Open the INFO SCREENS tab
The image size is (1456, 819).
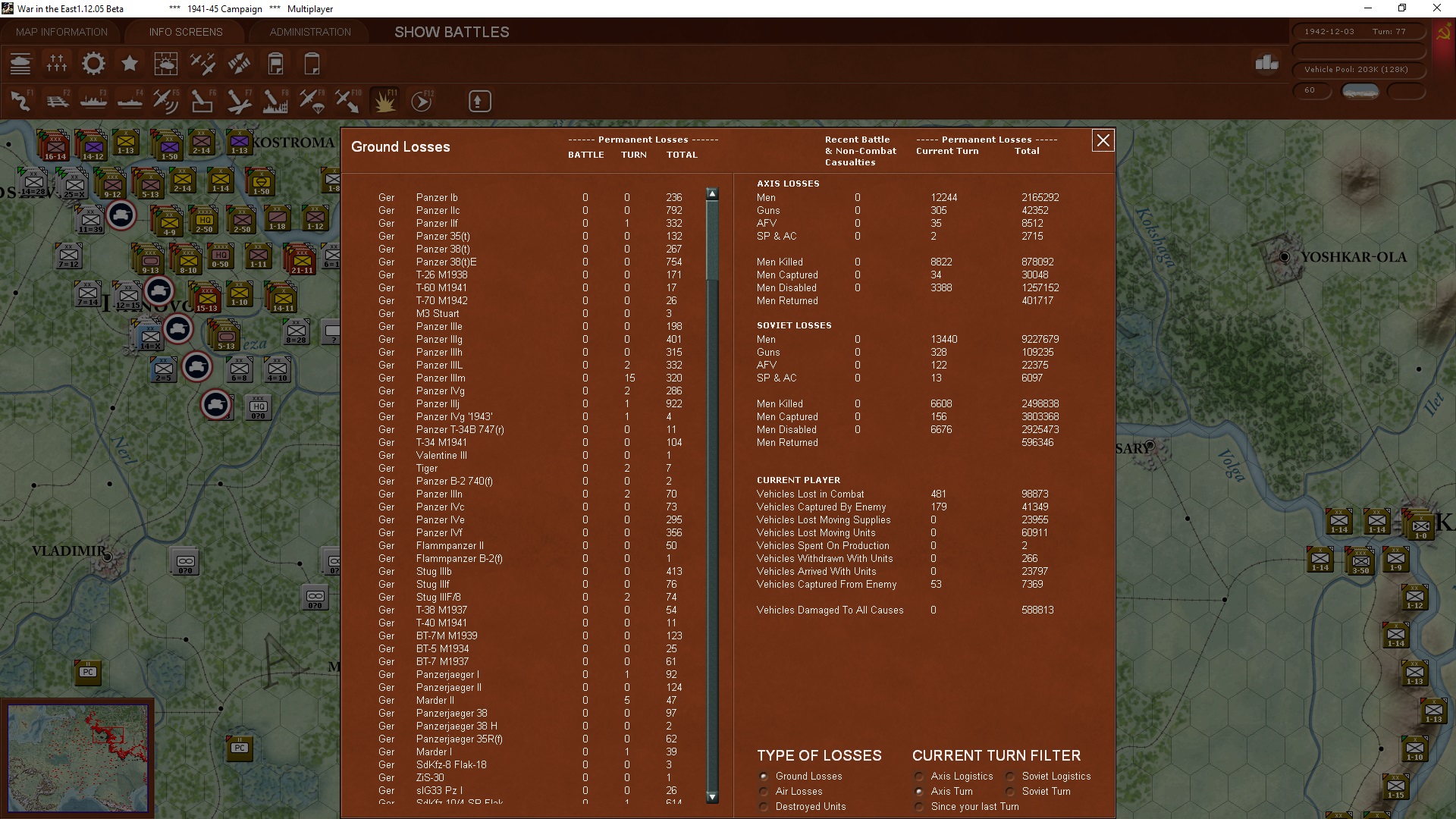point(186,32)
